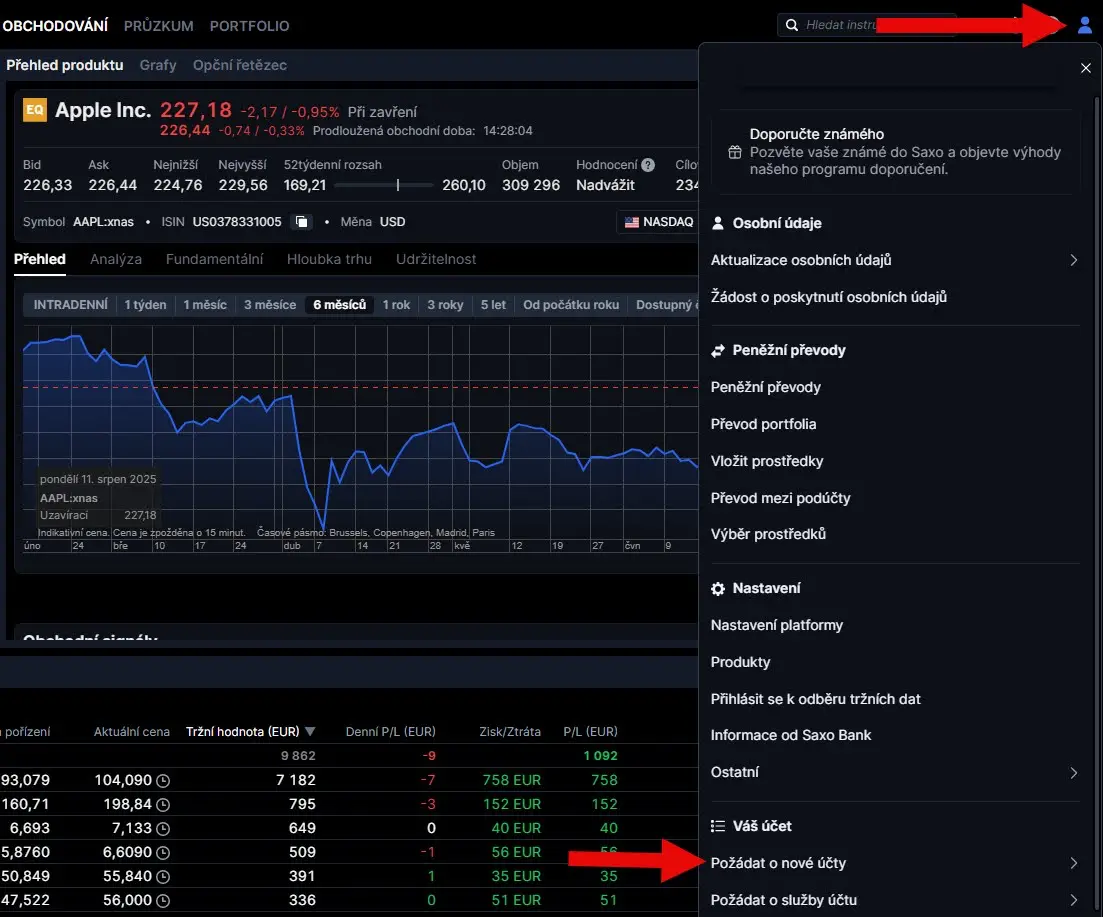The image size is (1103, 917).
Task: Click the gift icon beside Doporučte známého
Action: 735,152
